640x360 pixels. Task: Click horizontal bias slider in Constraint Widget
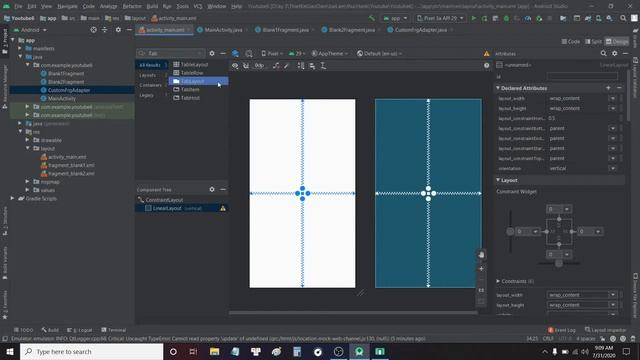coord(559,263)
